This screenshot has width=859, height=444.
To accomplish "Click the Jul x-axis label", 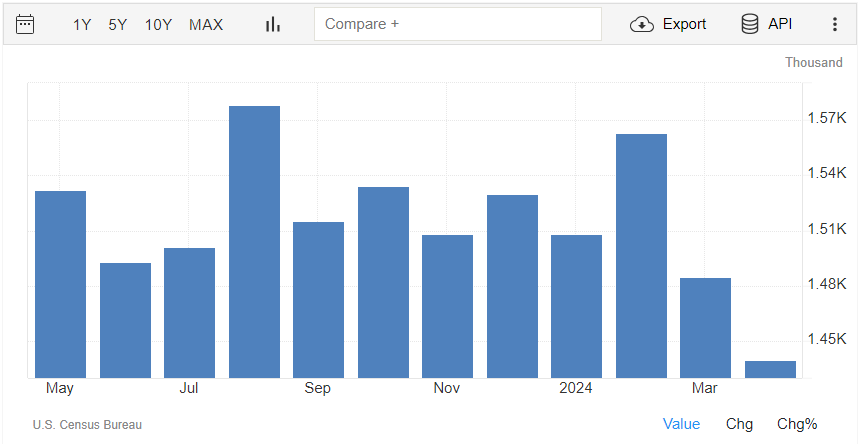I will 188,388.
